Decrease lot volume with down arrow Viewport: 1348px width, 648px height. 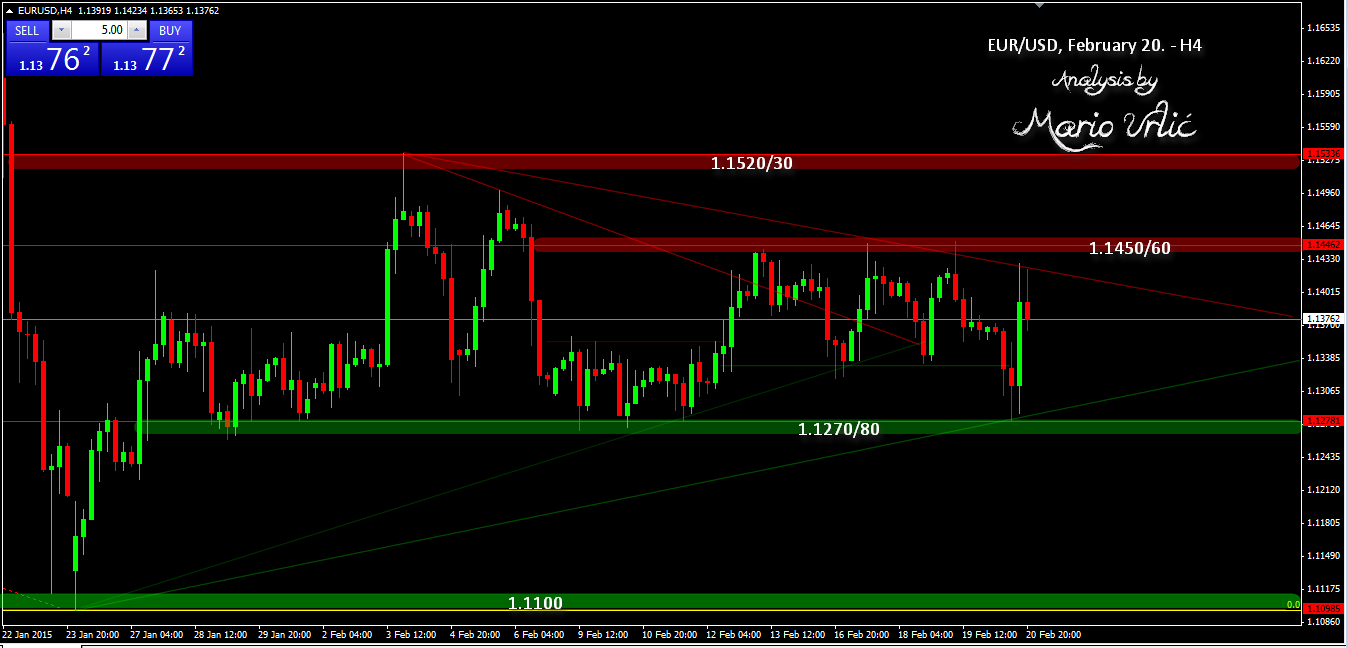(60, 30)
